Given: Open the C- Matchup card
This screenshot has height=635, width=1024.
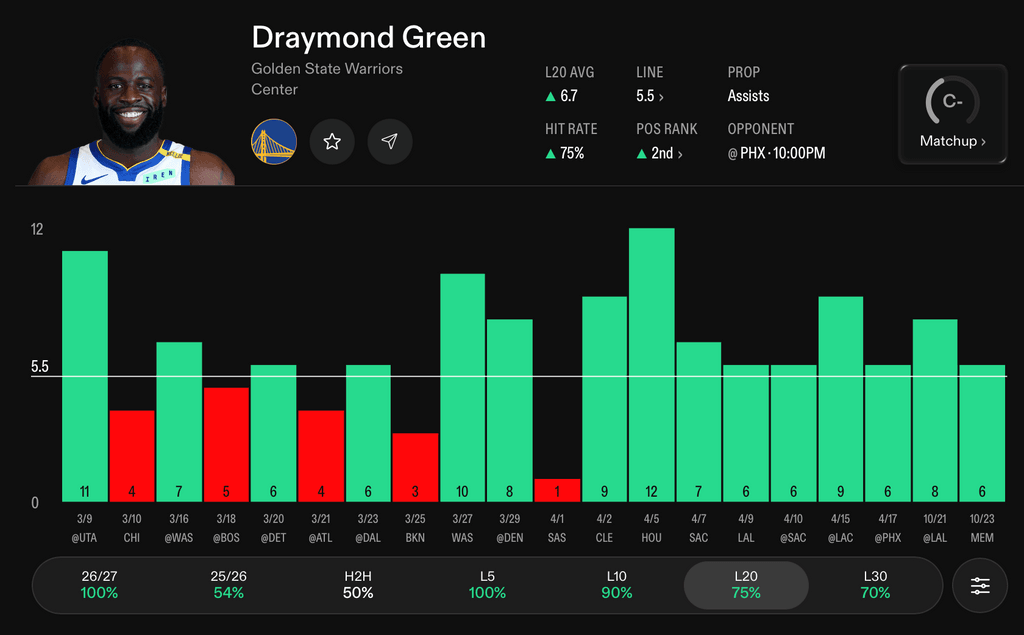Looking at the screenshot, I should coord(953,114).
